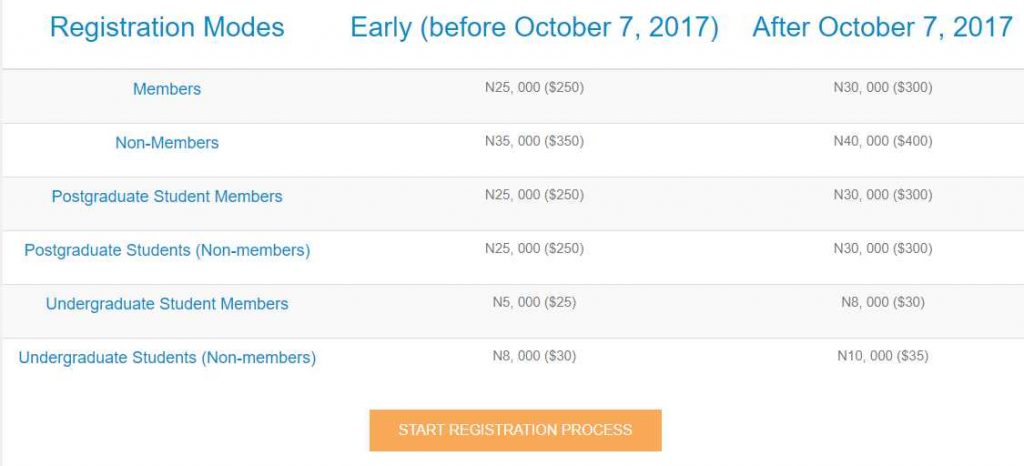Click the After October 7, 2017 heading
Viewport: 1024px width, 466px height.
coord(882,27)
